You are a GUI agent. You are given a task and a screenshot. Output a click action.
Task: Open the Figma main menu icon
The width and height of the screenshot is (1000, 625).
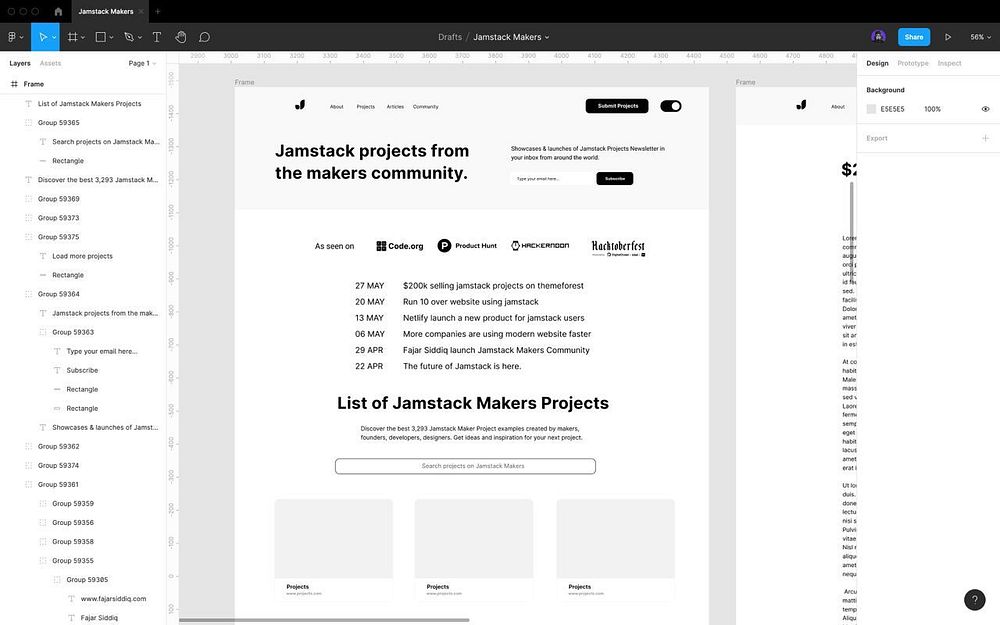(x=11, y=37)
